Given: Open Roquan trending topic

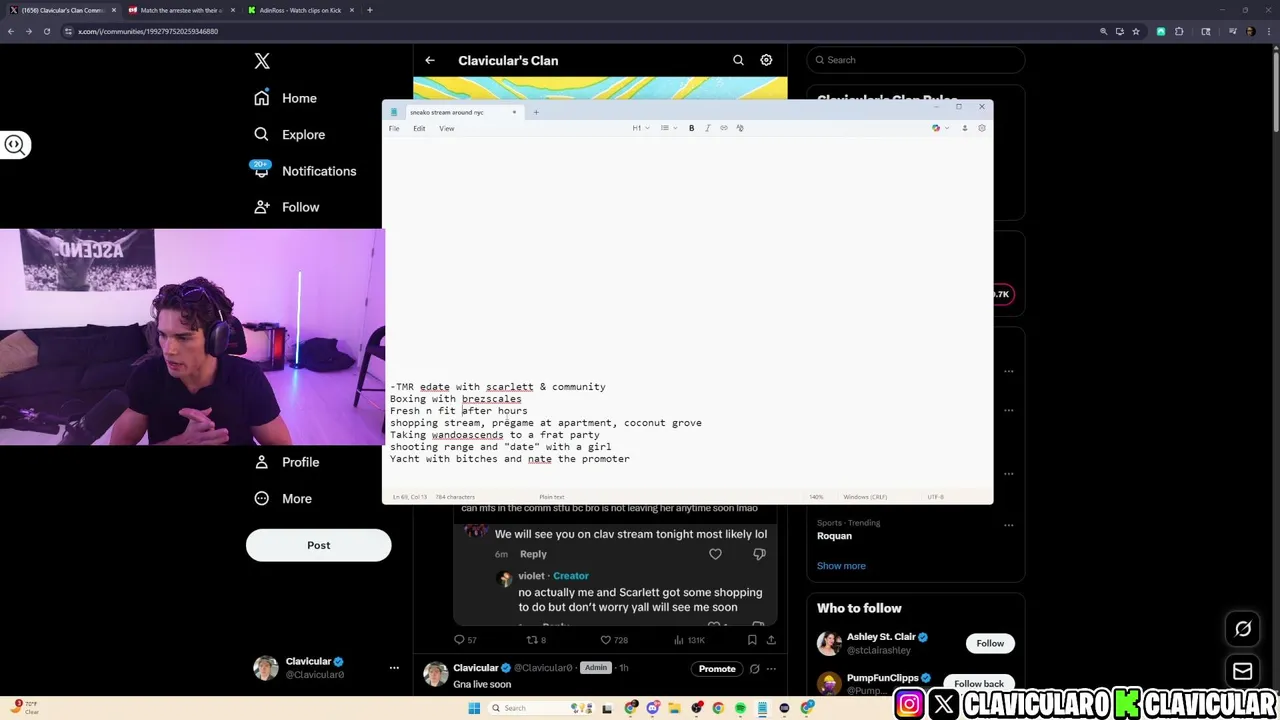Looking at the screenshot, I should (834, 536).
